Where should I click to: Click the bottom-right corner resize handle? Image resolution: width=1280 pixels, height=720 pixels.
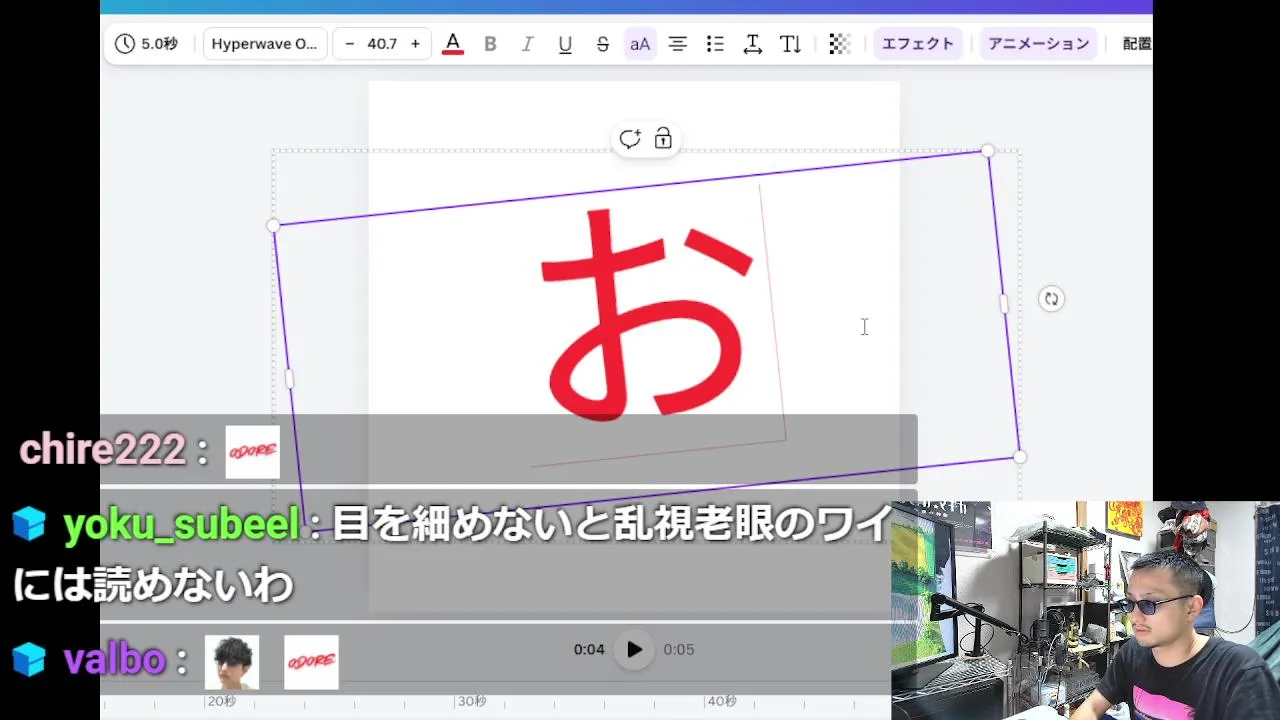(1019, 457)
